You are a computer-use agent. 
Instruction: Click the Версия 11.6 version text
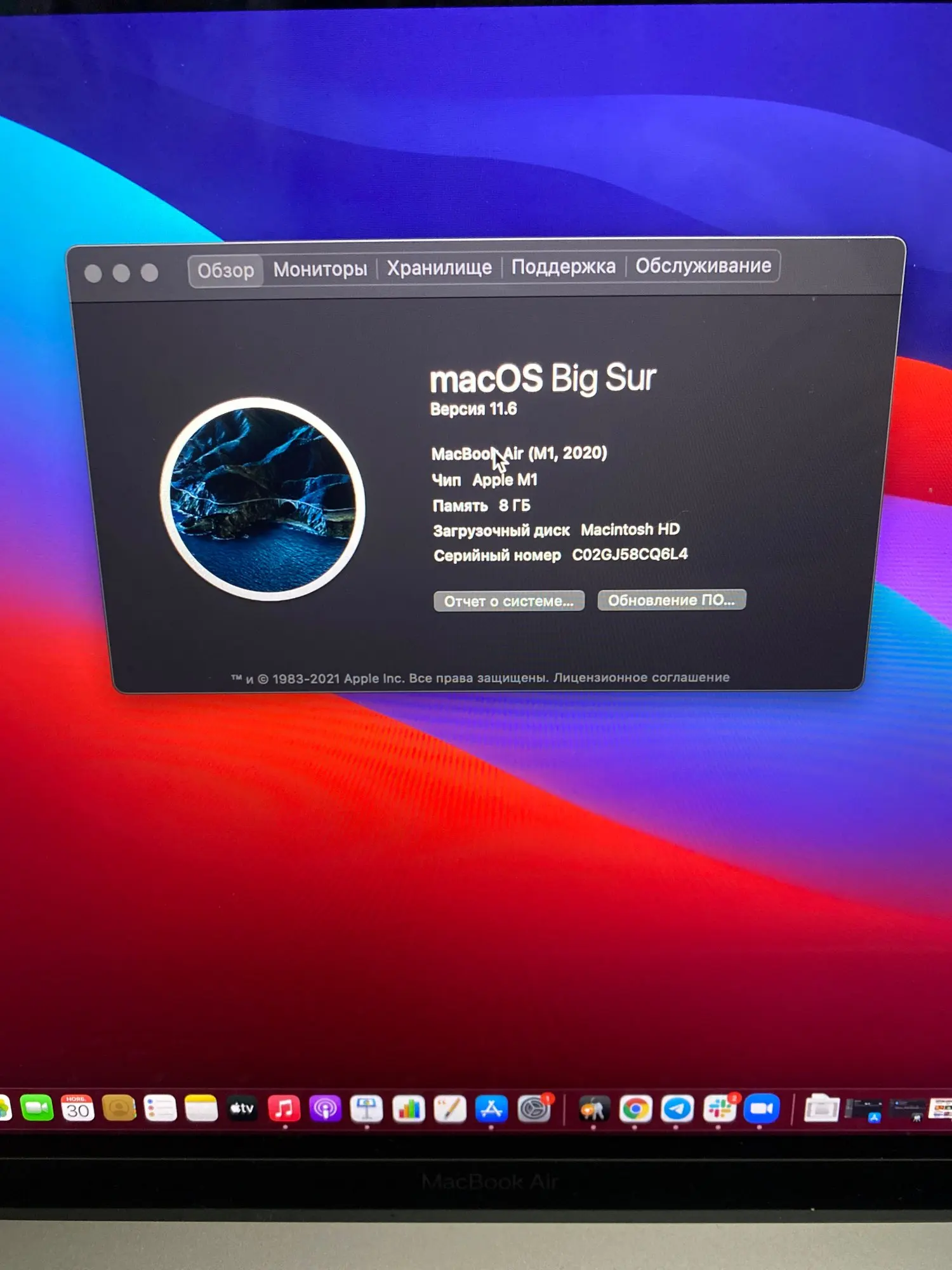(473, 409)
